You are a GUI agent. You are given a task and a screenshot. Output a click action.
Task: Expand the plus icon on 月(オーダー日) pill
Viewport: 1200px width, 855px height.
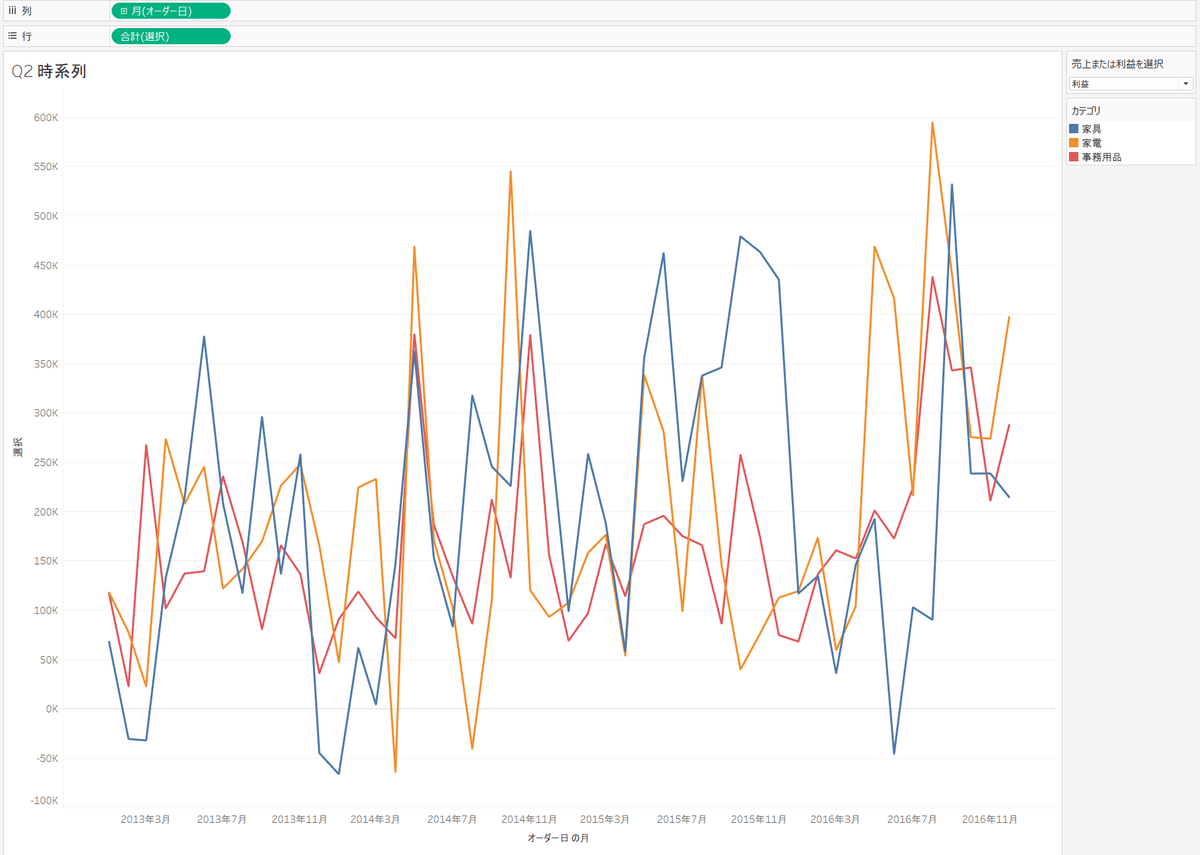[123, 11]
